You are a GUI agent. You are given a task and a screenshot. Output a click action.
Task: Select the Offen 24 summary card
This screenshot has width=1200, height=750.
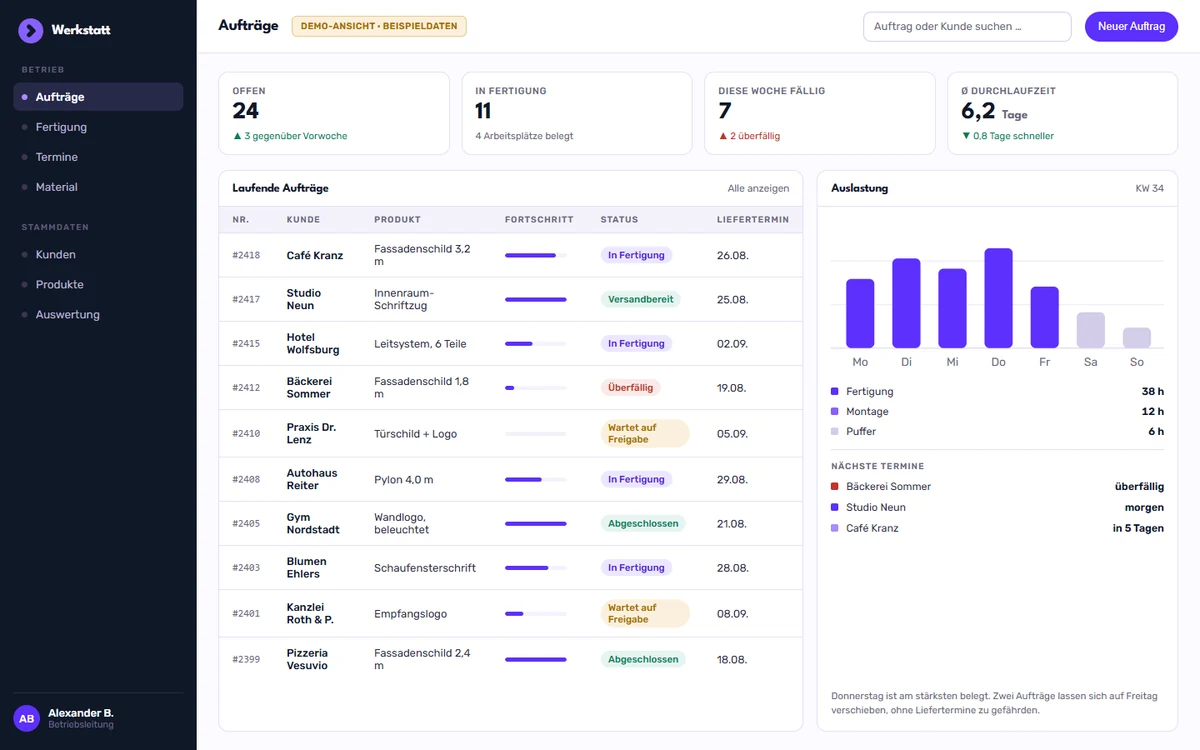tap(333, 113)
